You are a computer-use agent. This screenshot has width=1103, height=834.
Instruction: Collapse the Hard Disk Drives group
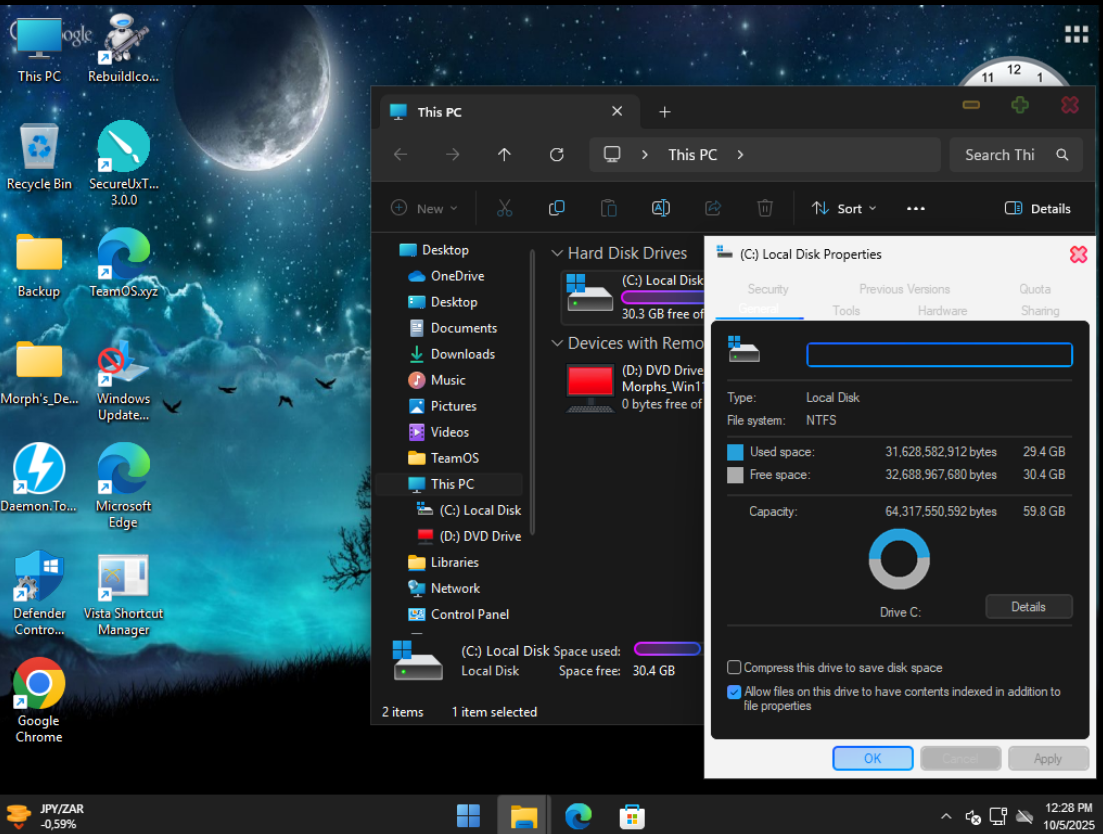click(558, 254)
